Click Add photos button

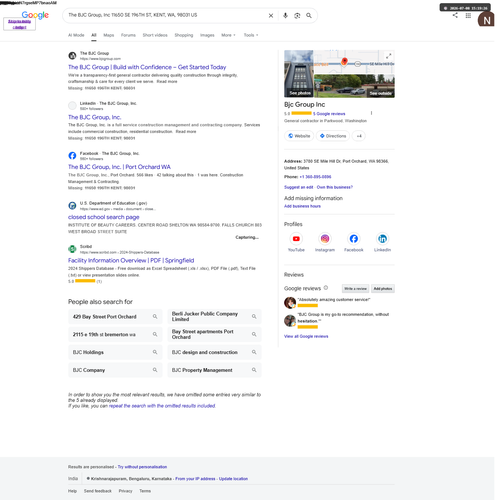(383, 288)
